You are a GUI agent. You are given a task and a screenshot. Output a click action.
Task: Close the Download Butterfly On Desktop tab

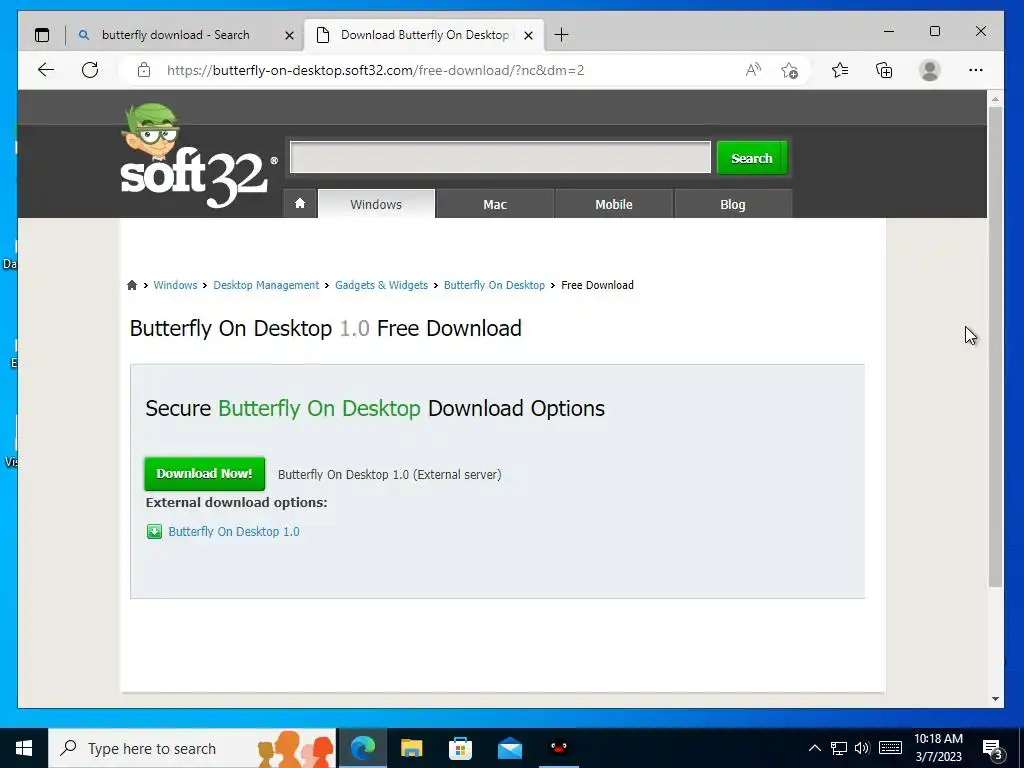point(528,35)
